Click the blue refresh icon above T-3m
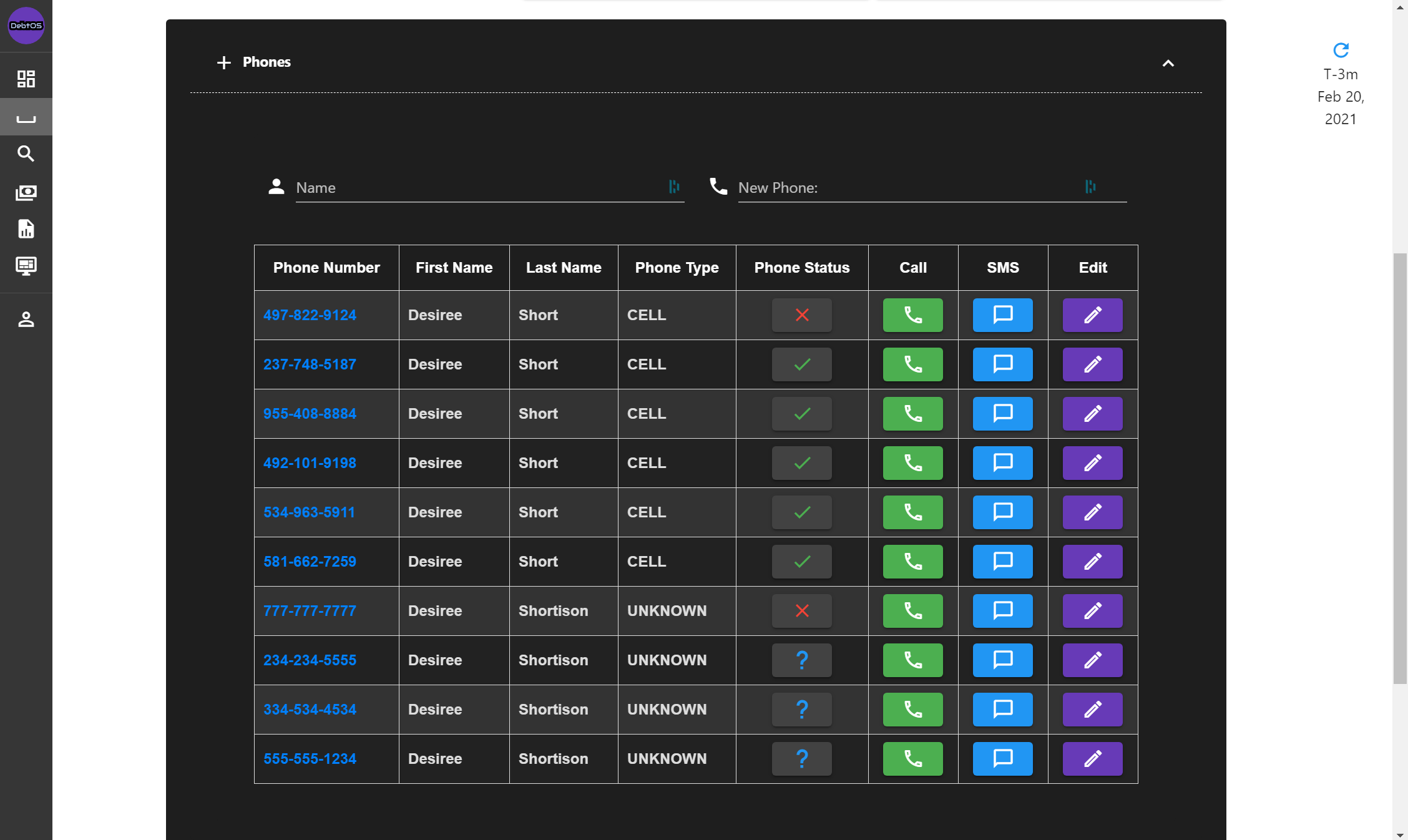Image resolution: width=1408 pixels, height=840 pixels. 1341,50
